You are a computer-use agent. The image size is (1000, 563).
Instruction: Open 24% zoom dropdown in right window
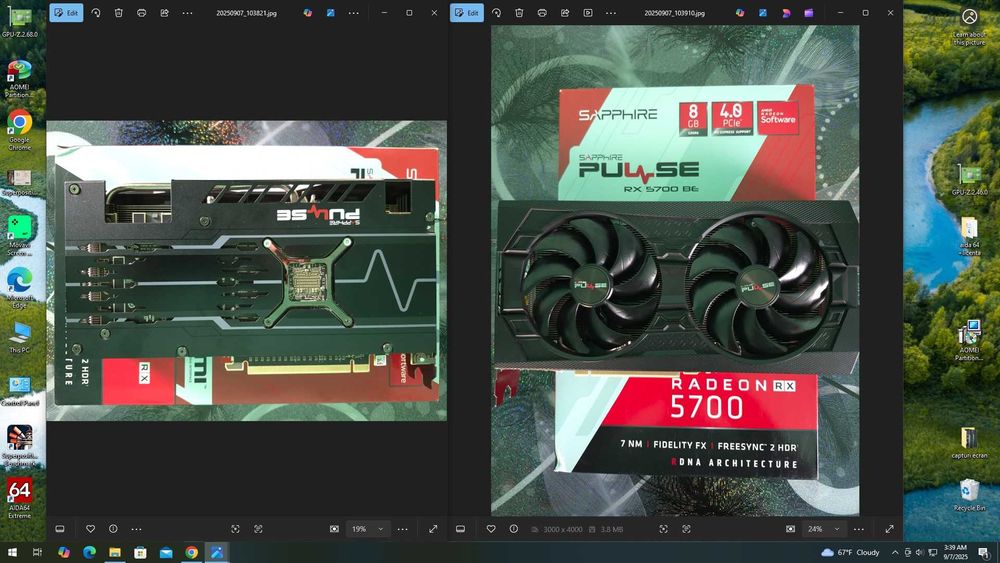[x=824, y=529]
